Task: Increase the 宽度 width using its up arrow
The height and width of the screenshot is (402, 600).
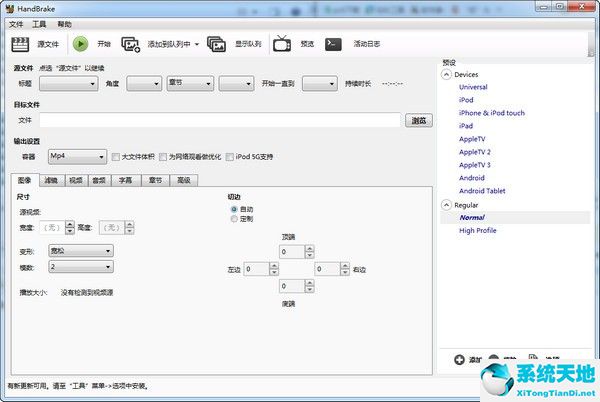Action: [70, 225]
